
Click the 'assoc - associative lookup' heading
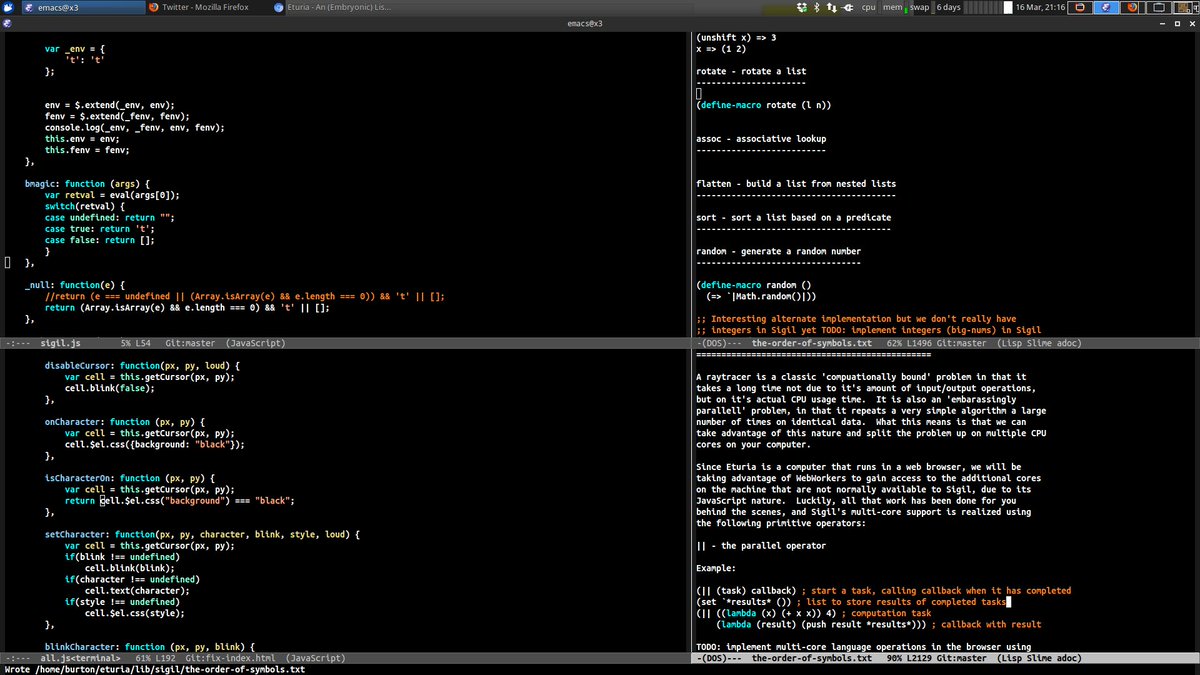pos(761,139)
